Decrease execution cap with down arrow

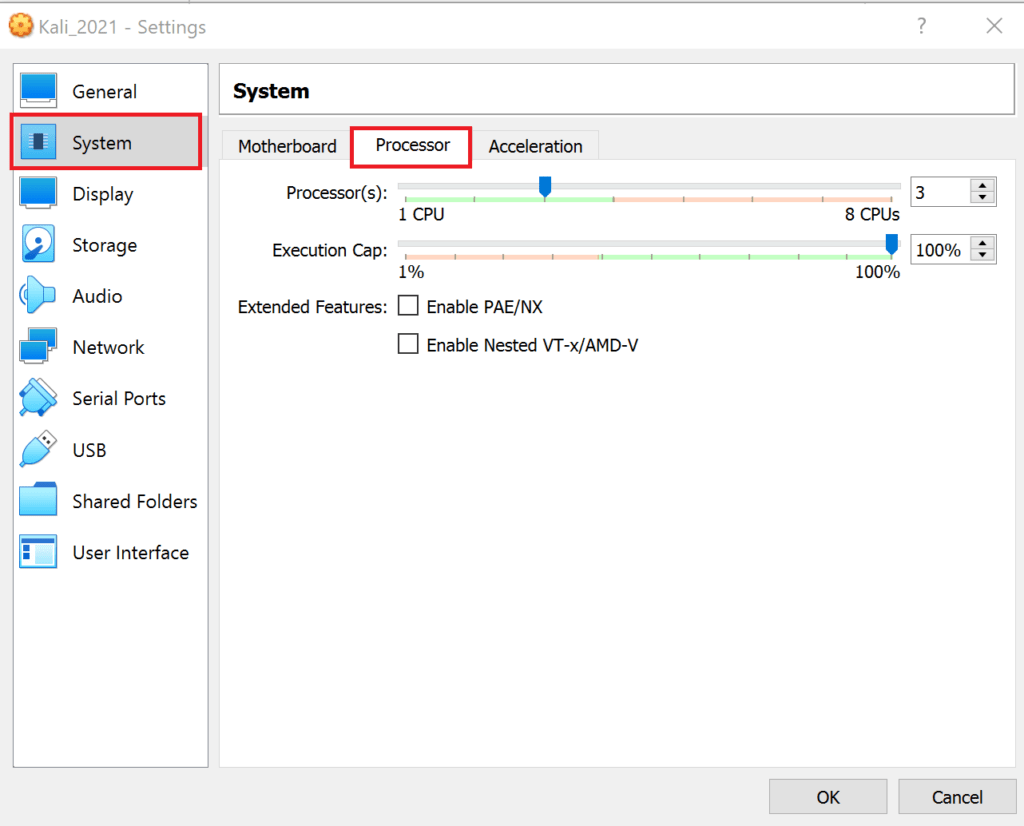point(982,255)
